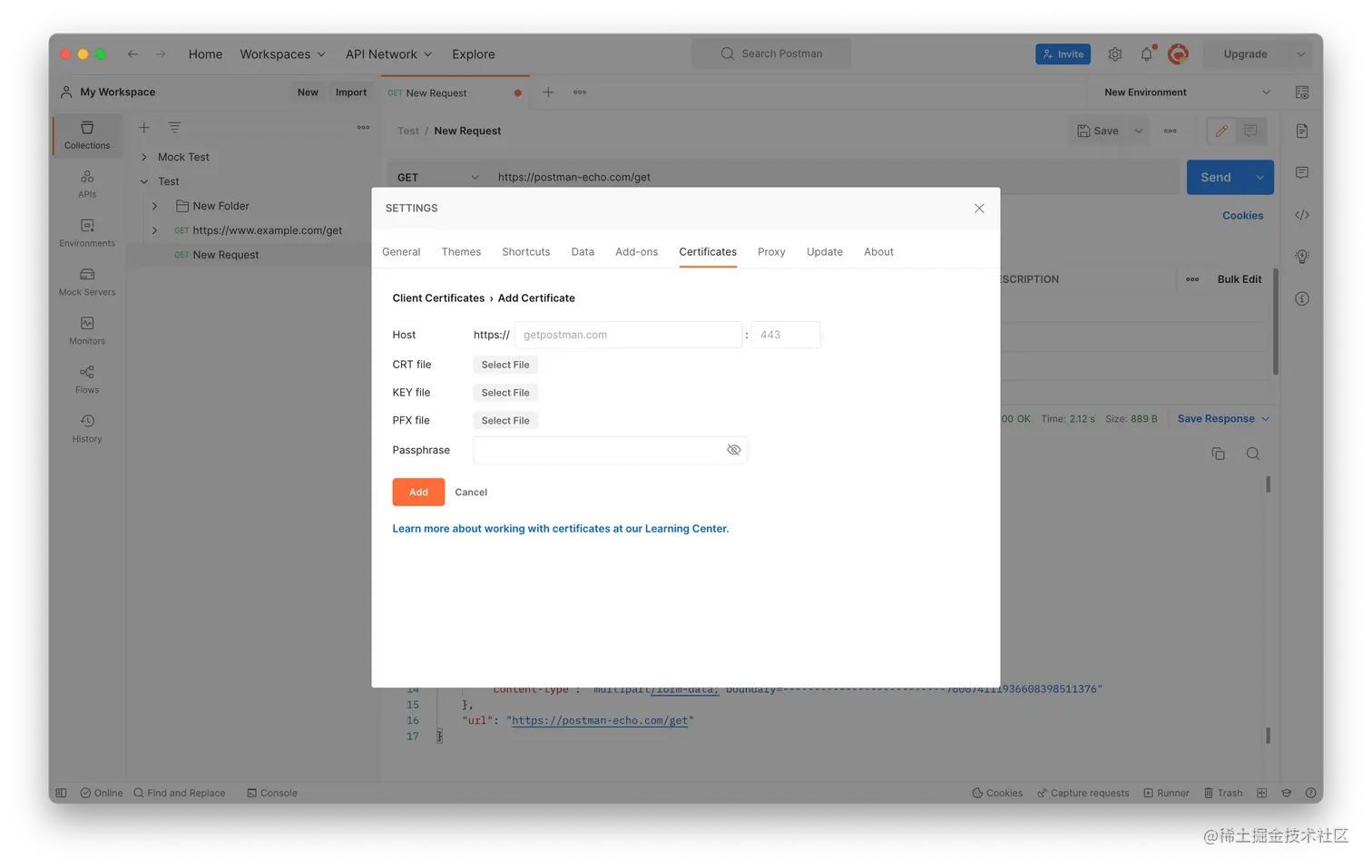Image resolution: width=1372 pixels, height=868 pixels.
Task: Open the Console in status bar
Action: coord(272,793)
